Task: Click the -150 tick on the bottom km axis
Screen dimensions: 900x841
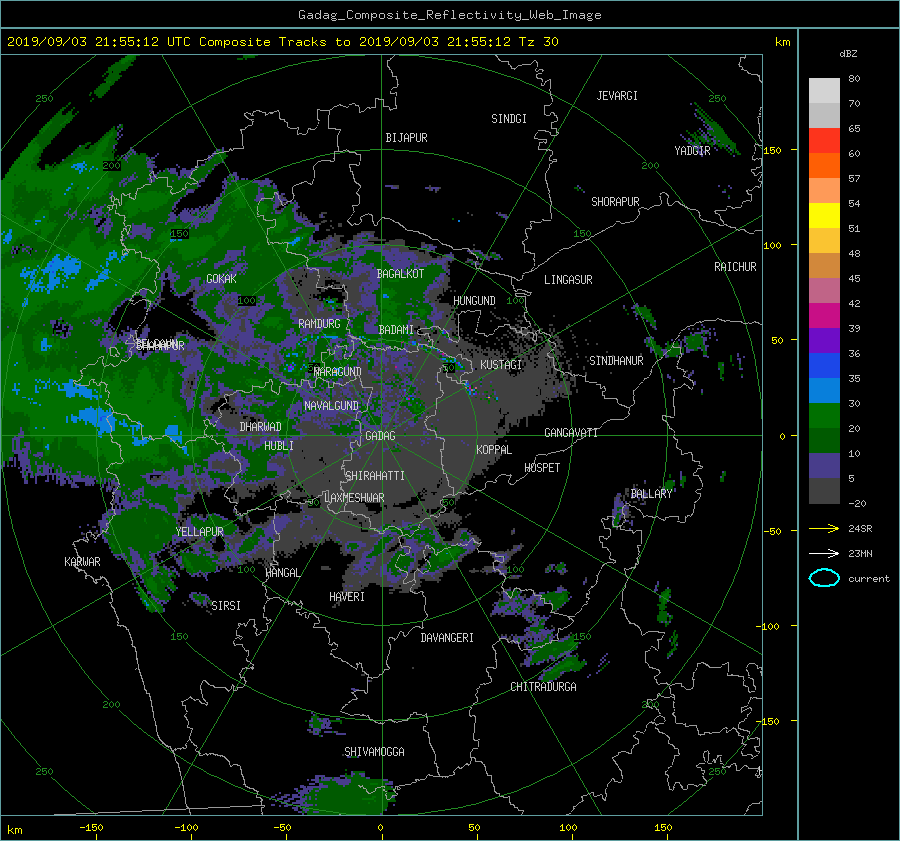Action: coord(91,828)
